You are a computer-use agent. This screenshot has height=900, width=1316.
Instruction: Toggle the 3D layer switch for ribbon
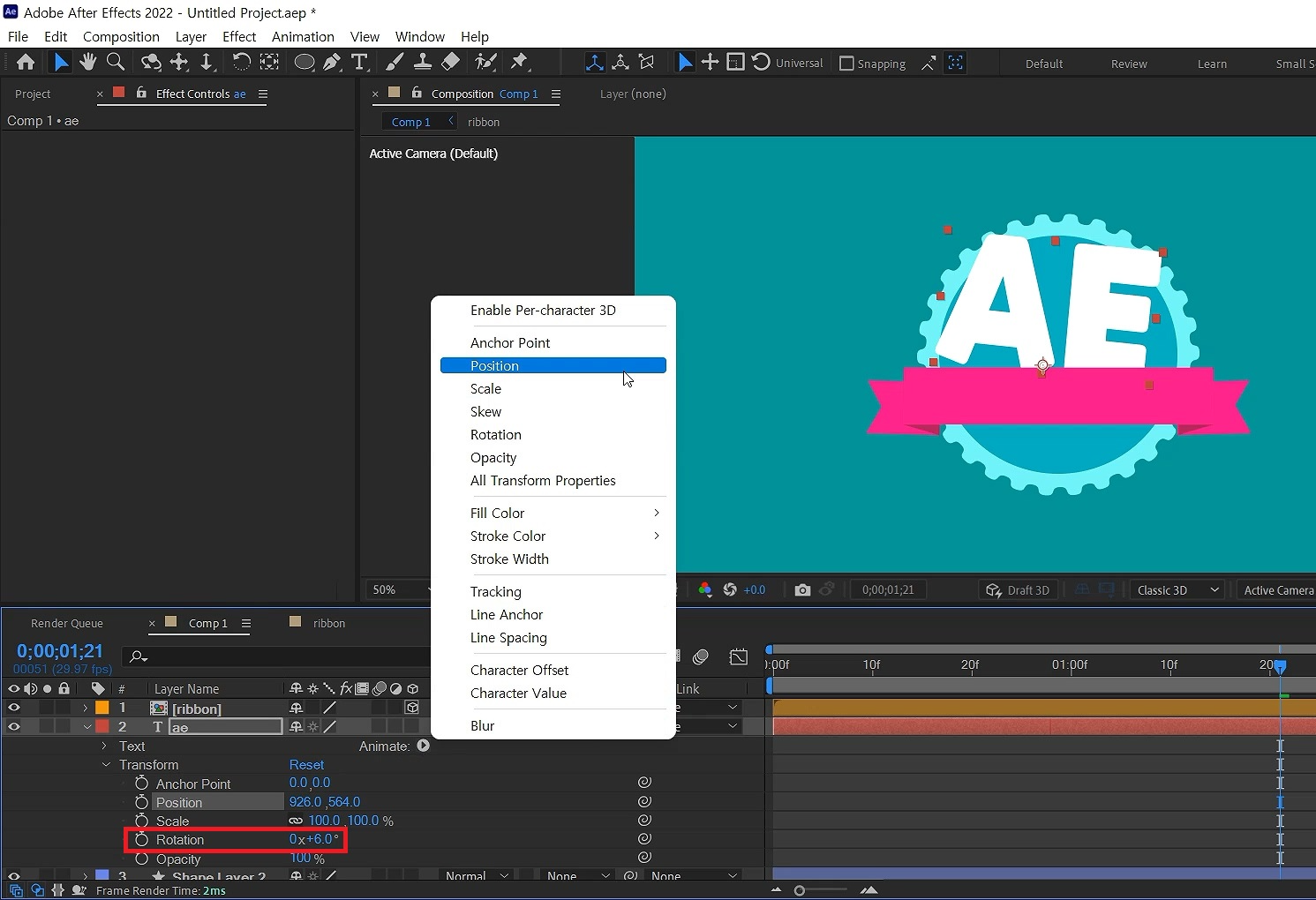click(x=412, y=708)
